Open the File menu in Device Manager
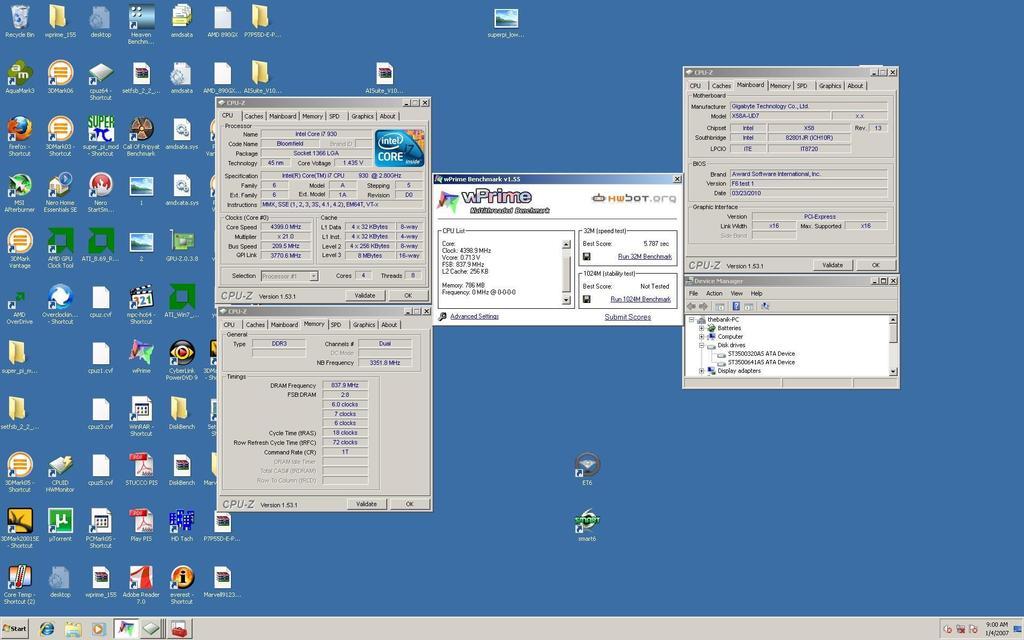Viewport: 1024px width, 640px height. tap(694, 293)
